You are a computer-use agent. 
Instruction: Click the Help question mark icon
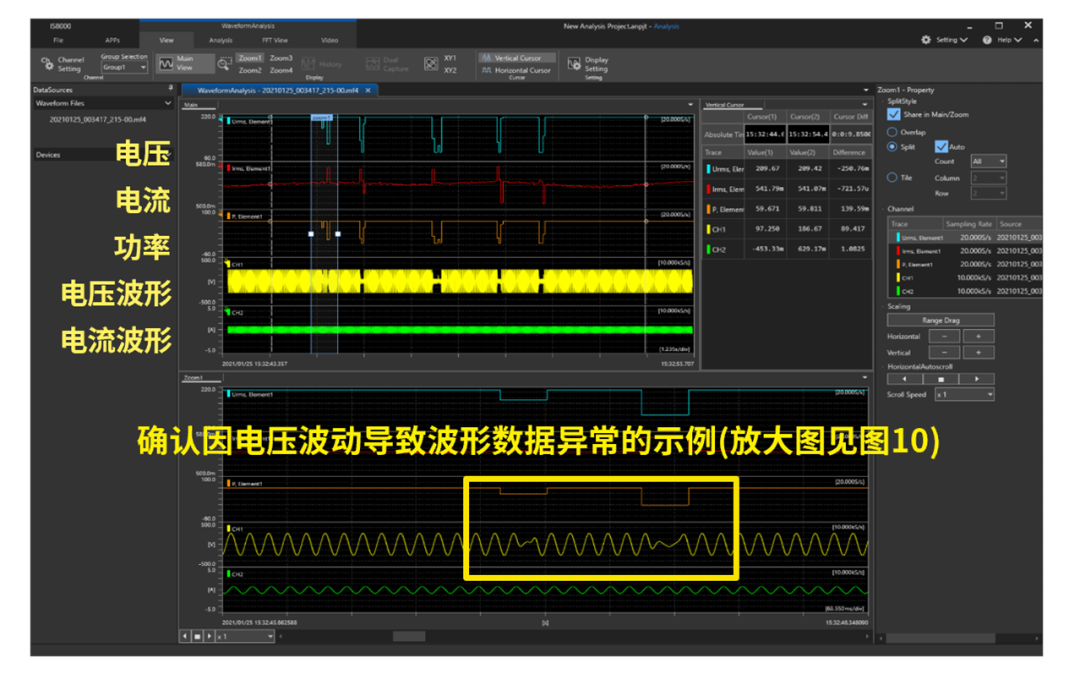[987, 40]
